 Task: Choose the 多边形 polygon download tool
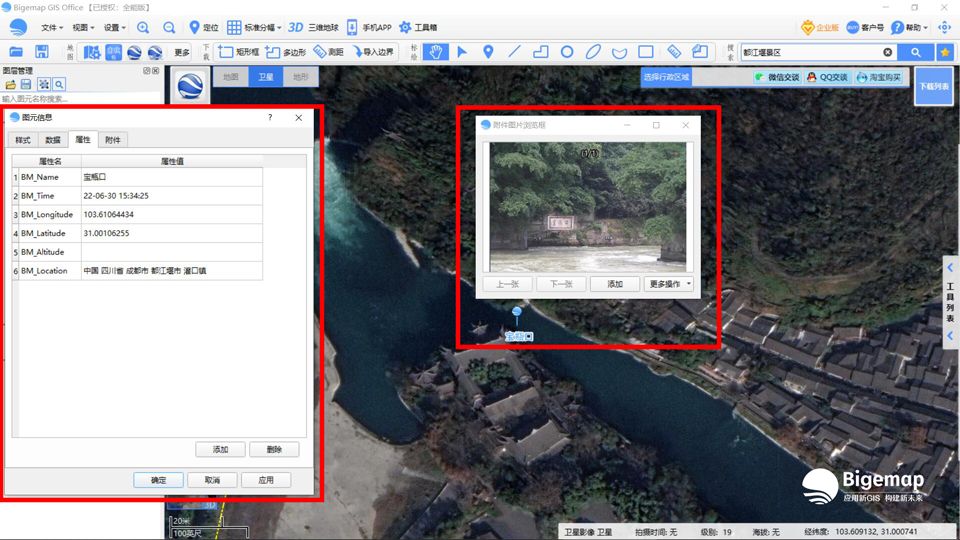(285, 52)
